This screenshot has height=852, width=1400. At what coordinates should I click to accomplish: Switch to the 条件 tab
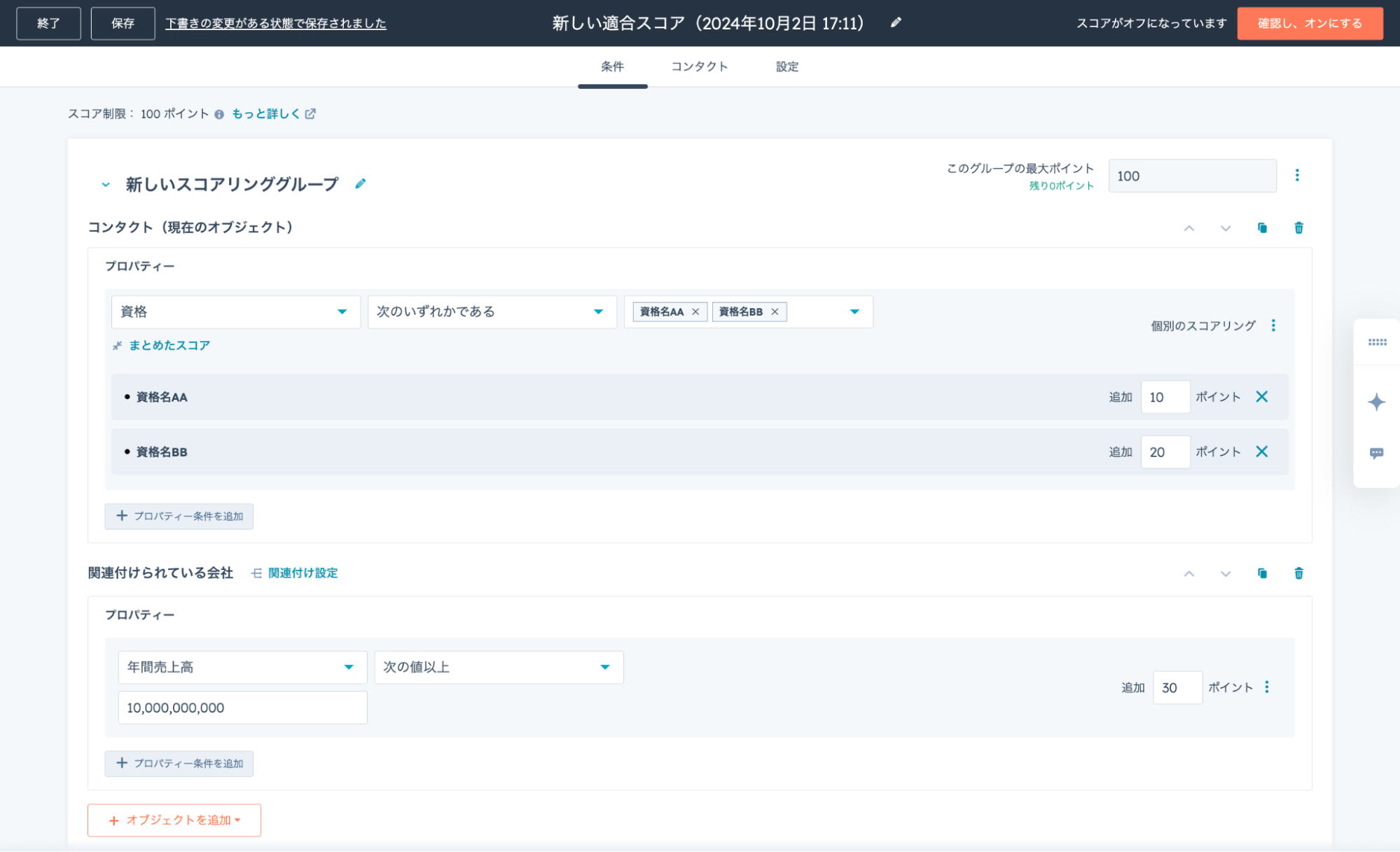[612, 67]
